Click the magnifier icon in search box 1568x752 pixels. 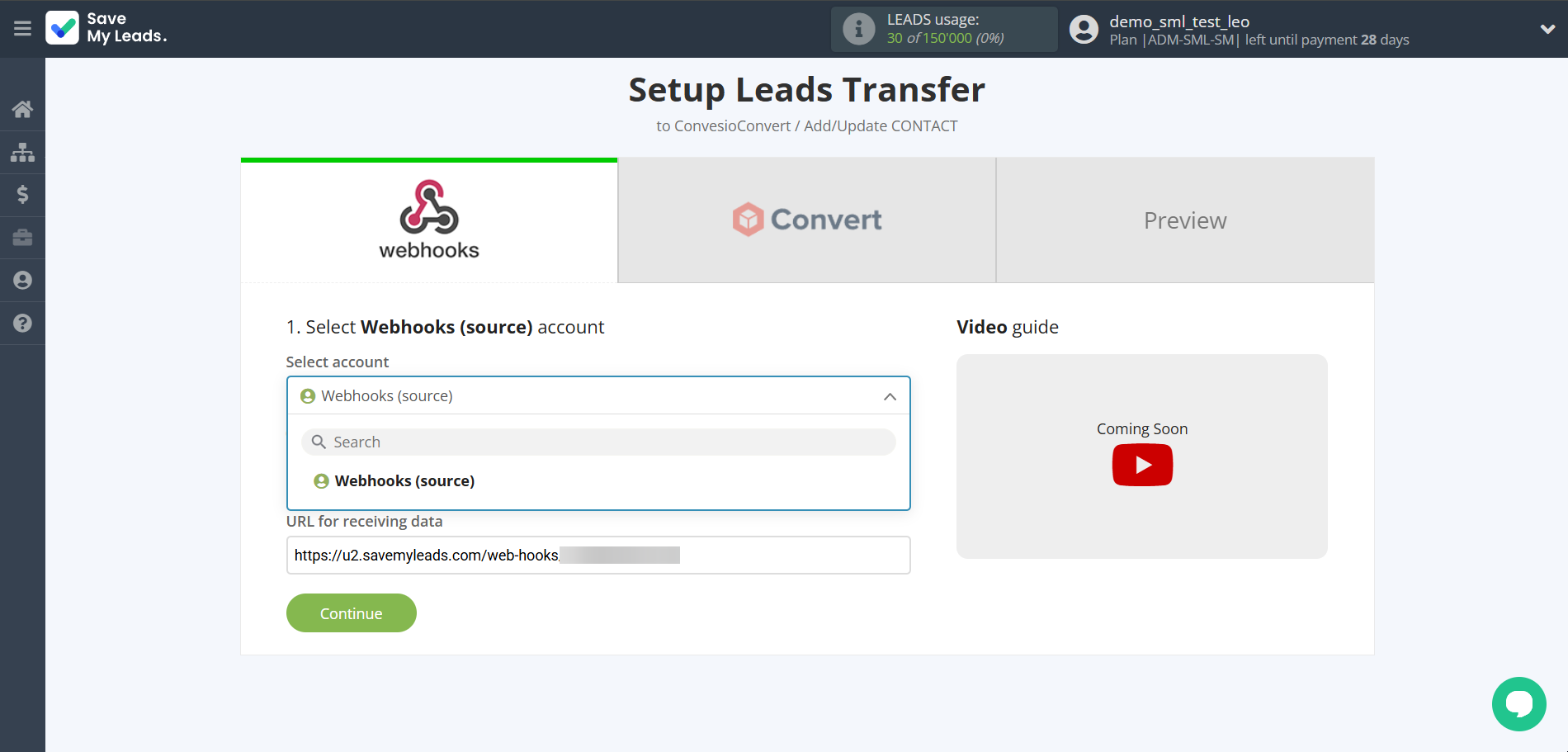pyautogui.click(x=319, y=442)
